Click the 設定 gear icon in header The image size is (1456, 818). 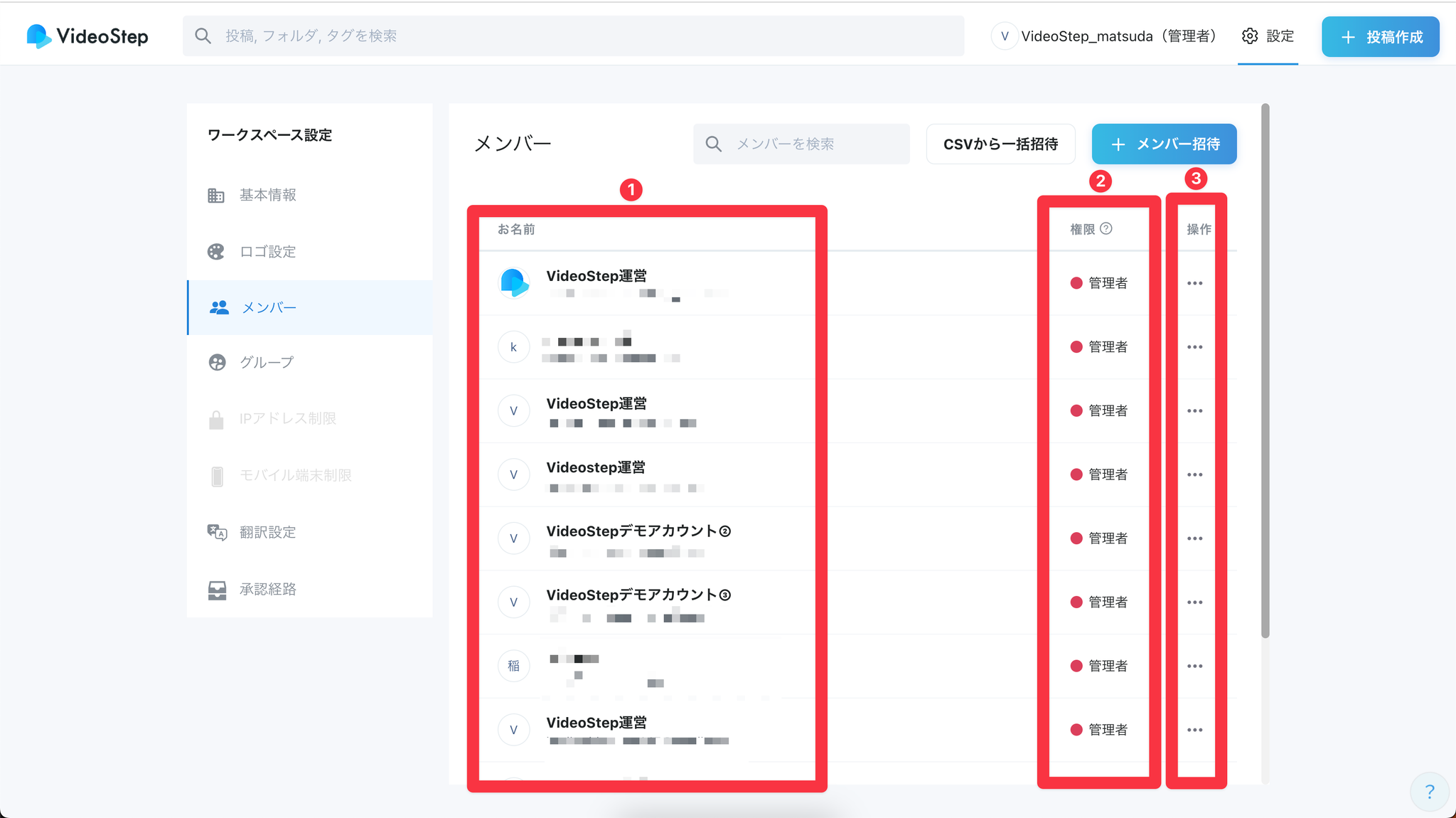coord(1250,36)
